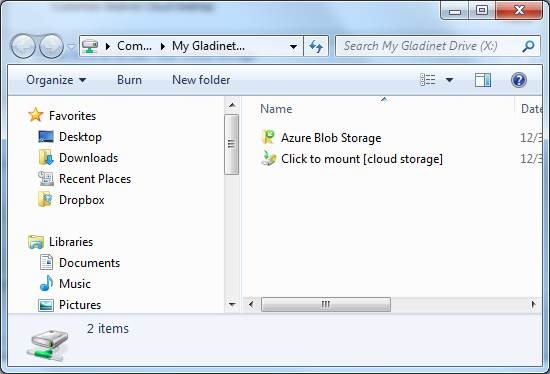Click the Azure Blob Storage folder icon
Screen dimensions: 550x374
click(x=269, y=137)
